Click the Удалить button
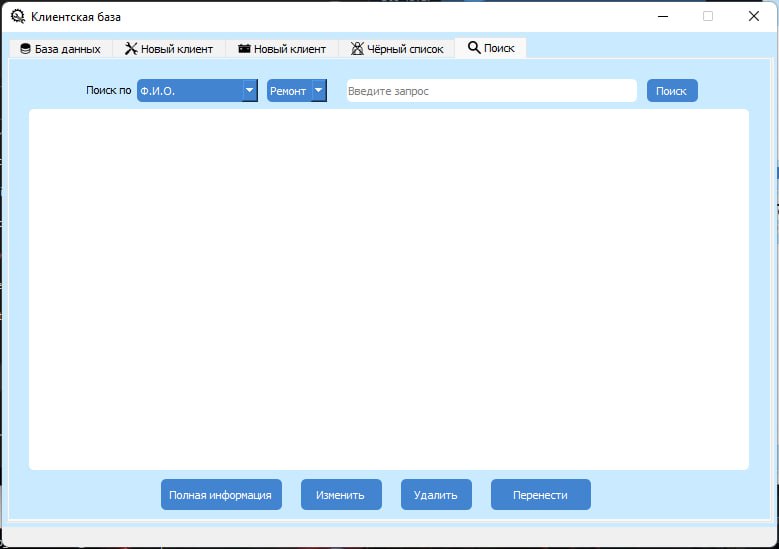The width and height of the screenshot is (779, 549). pos(436,494)
